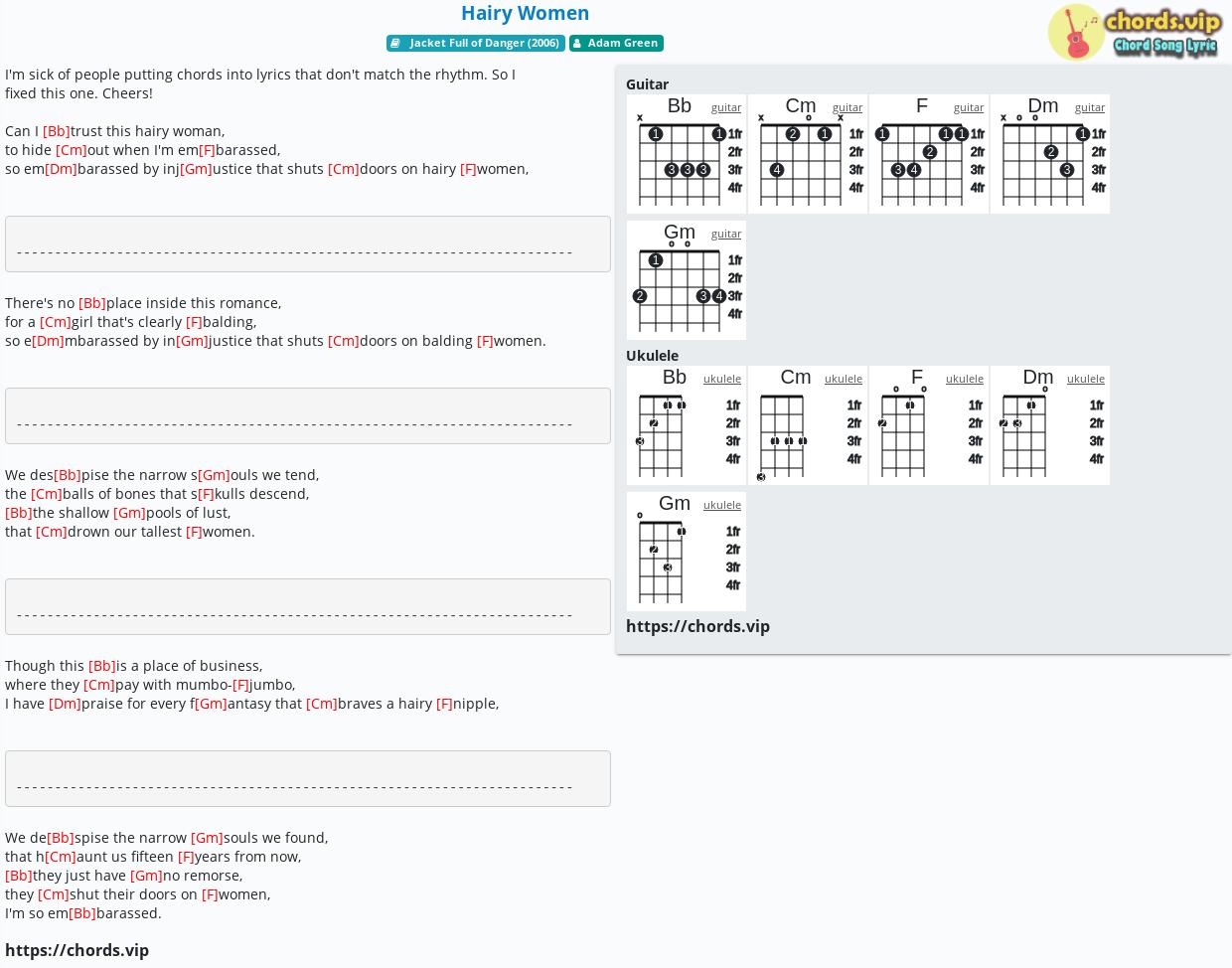Image resolution: width=1232 pixels, height=968 pixels.
Task: Open the Adam Green artist tag
Action: (x=616, y=43)
